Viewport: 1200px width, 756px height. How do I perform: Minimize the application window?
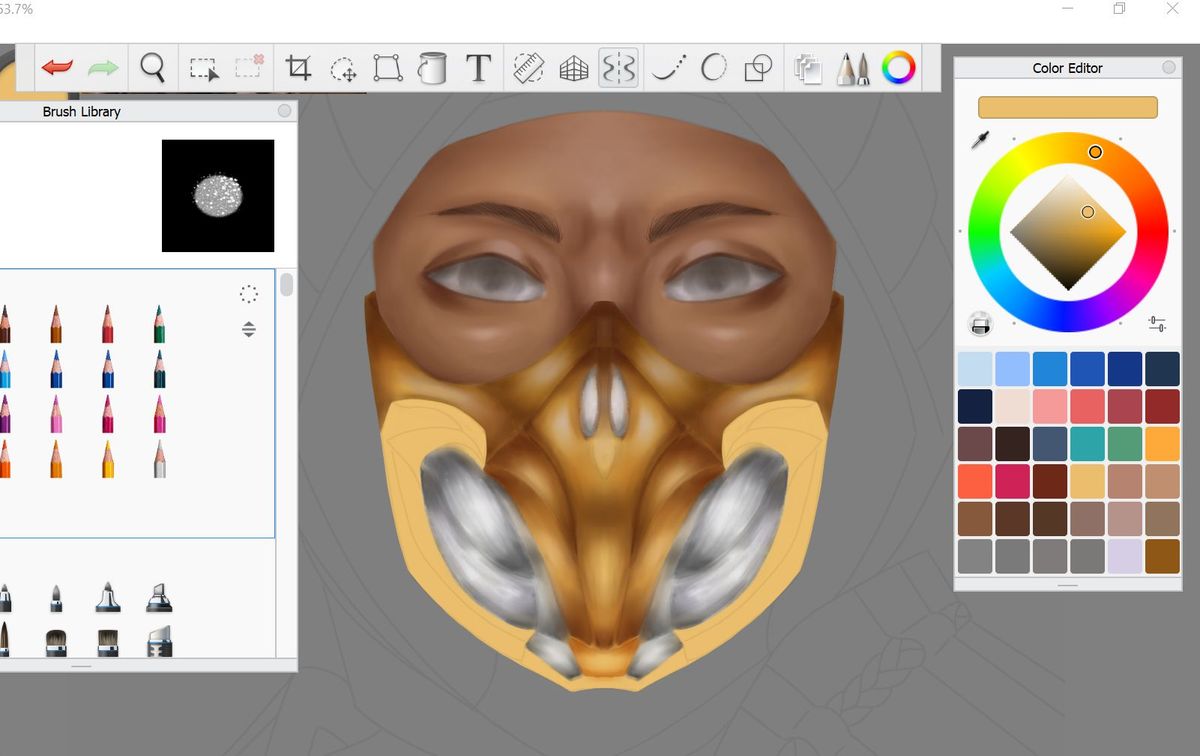pos(1066,9)
